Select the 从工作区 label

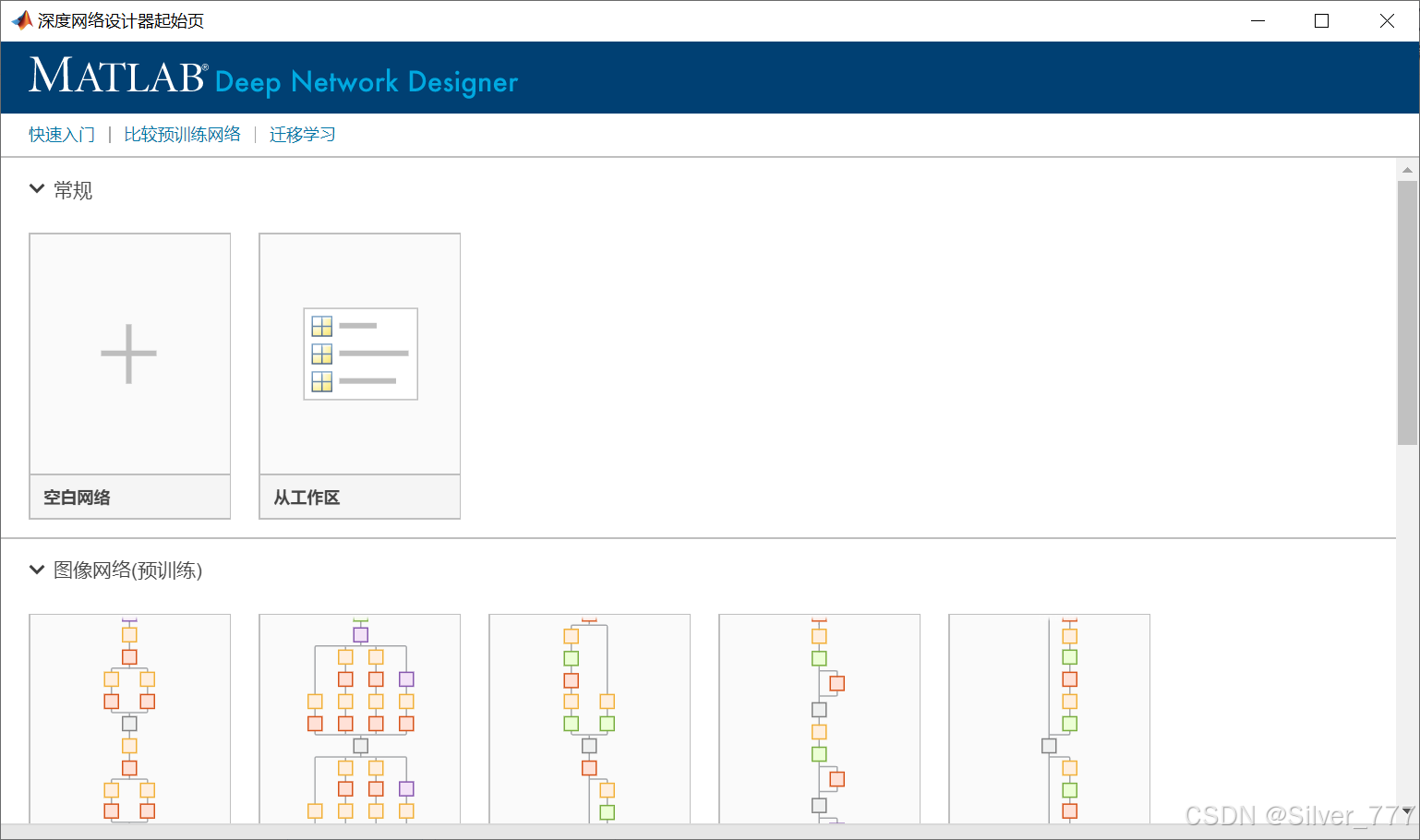(x=307, y=498)
